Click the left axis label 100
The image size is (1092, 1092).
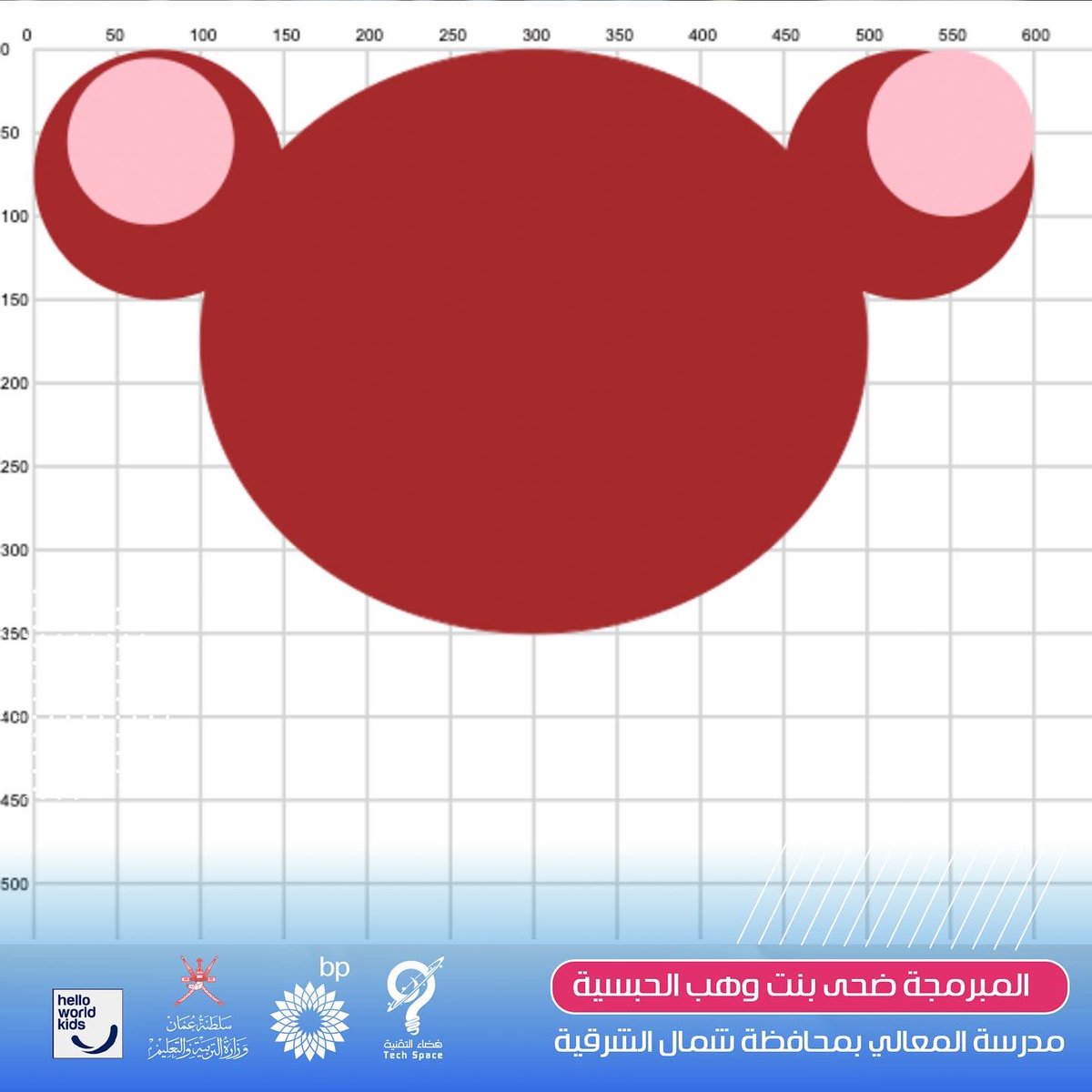pos(14,217)
